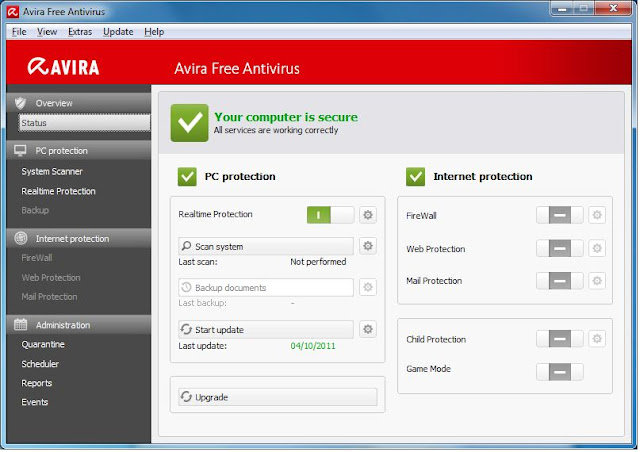Collapse the Internet protection sidebar section header
Image resolution: width=640 pixels, height=452 pixels.
coord(79,238)
